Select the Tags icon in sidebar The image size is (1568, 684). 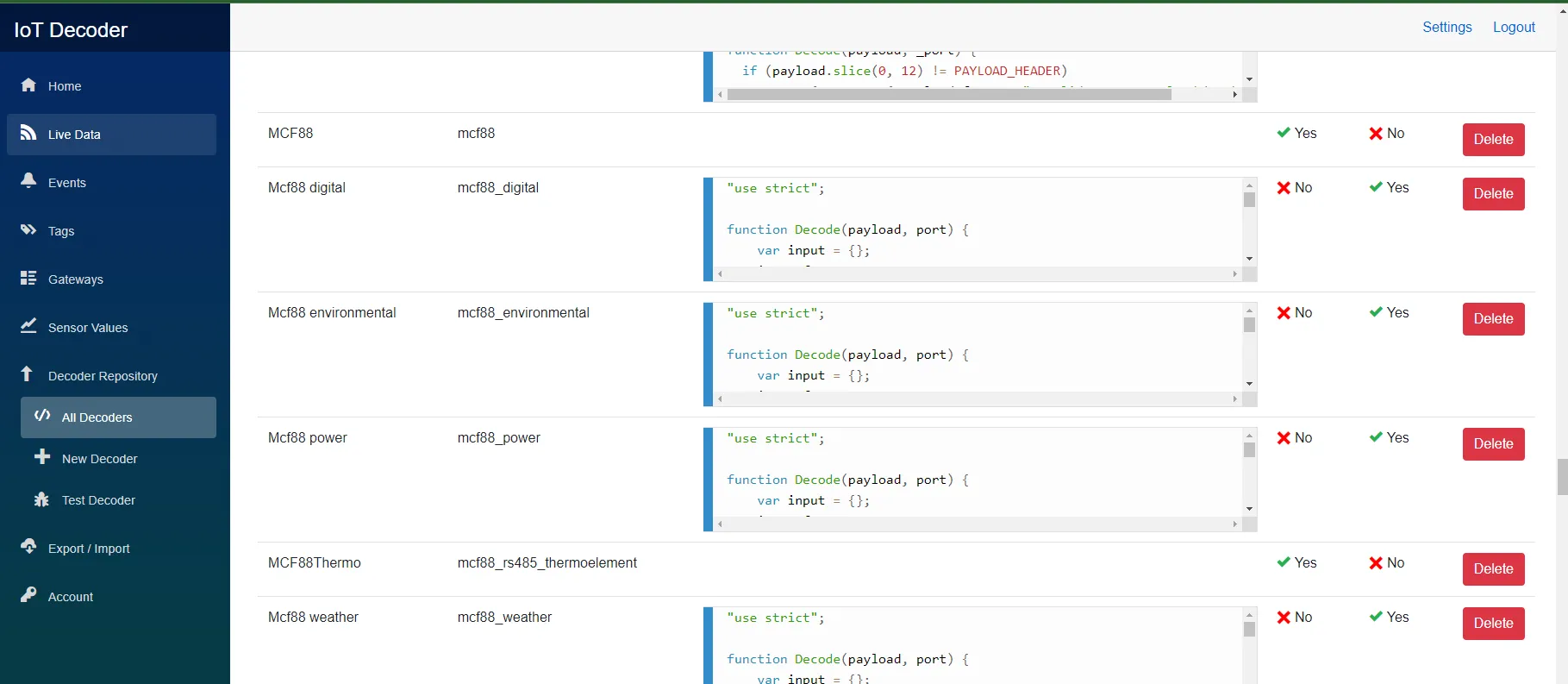28,229
